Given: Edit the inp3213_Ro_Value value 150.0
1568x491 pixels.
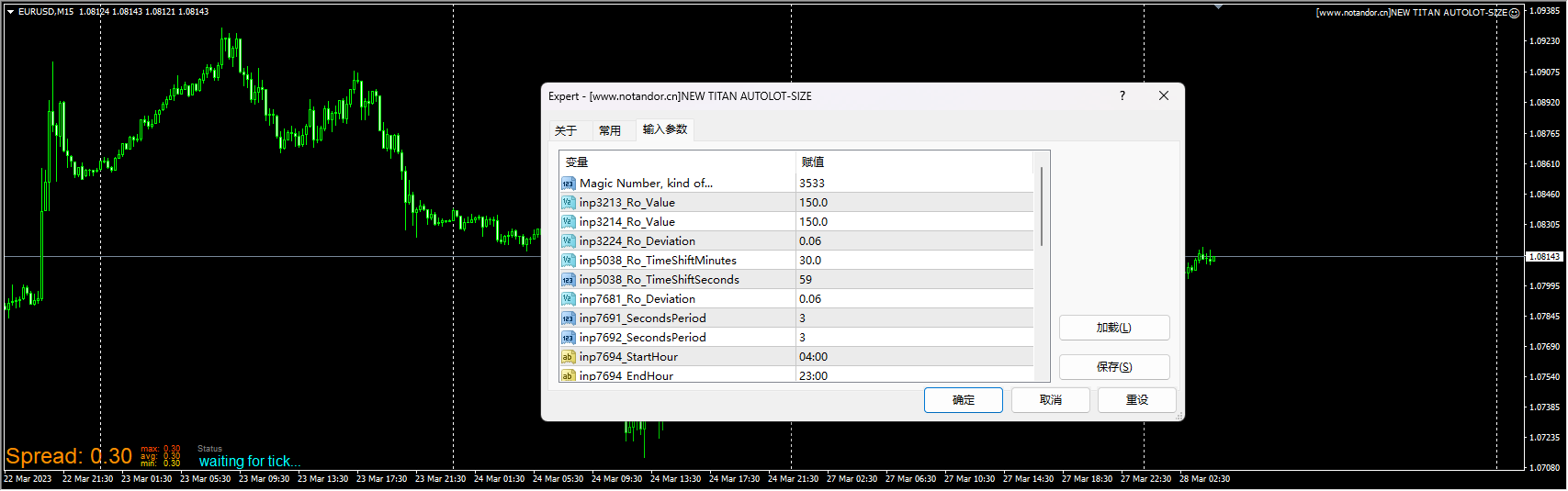Looking at the screenshot, I should coord(914,203).
